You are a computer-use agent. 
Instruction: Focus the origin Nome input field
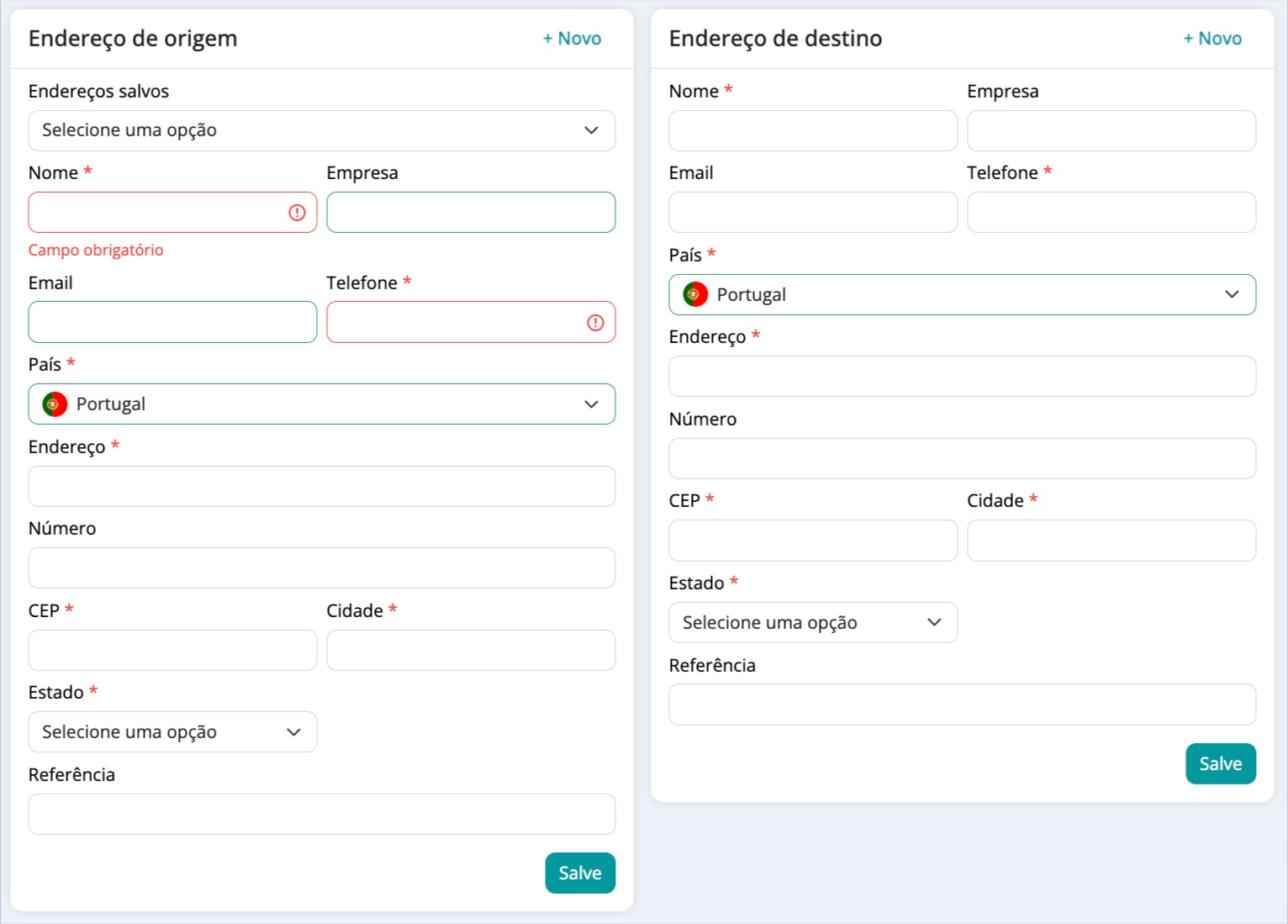[172, 213]
